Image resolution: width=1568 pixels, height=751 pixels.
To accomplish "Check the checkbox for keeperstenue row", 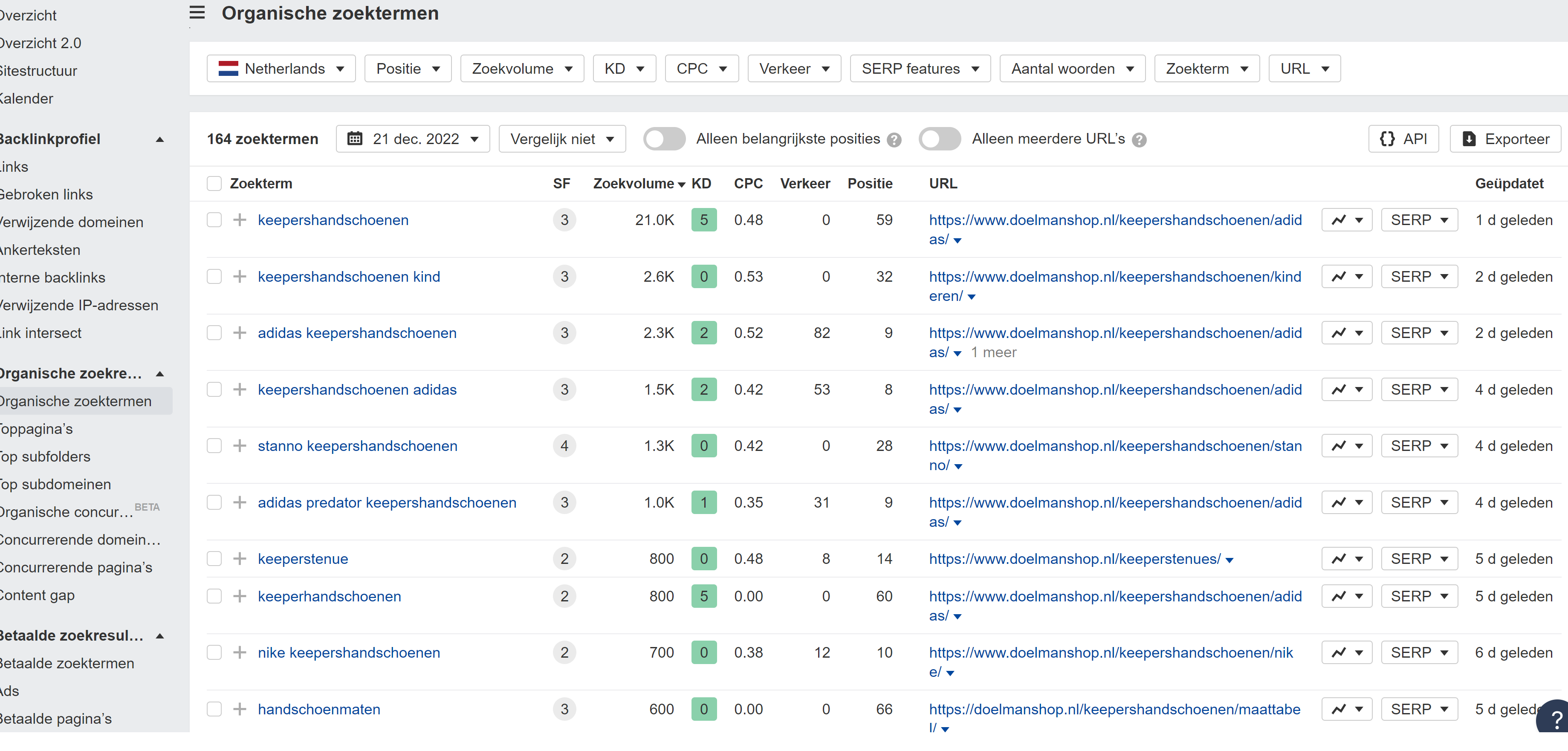I will point(214,559).
